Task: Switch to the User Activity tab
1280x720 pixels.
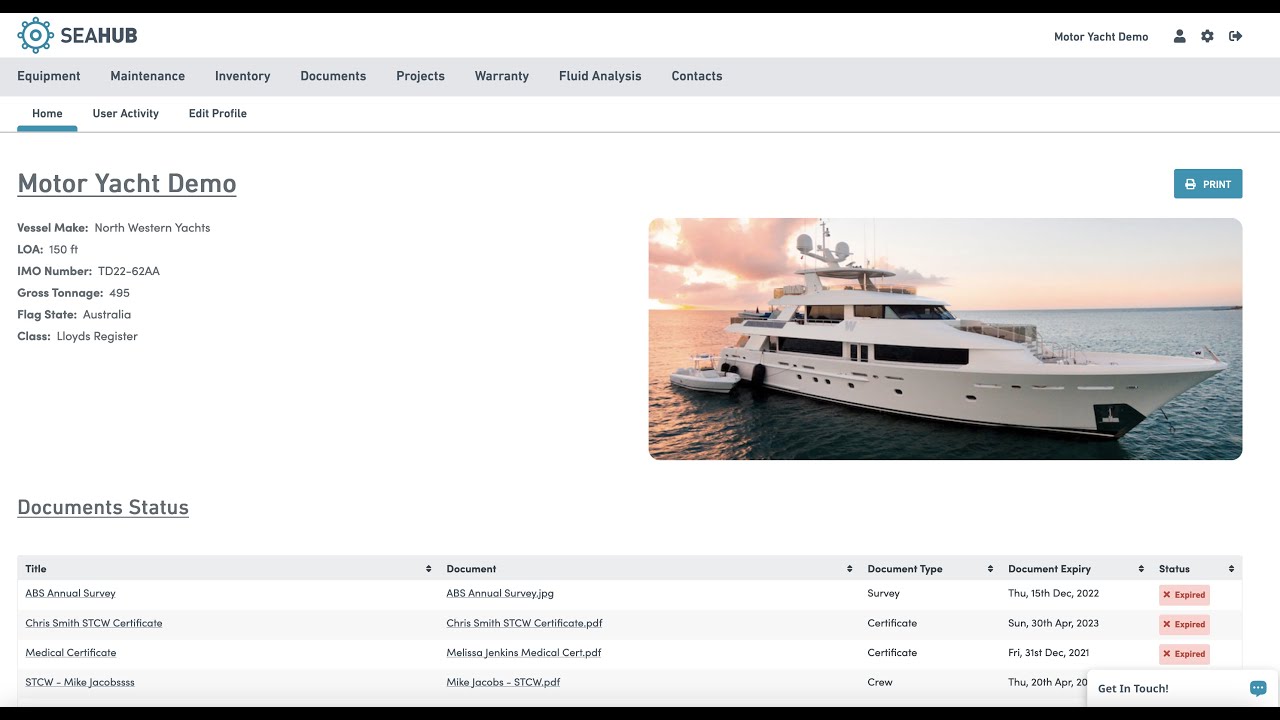Action: click(x=126, y=114)
